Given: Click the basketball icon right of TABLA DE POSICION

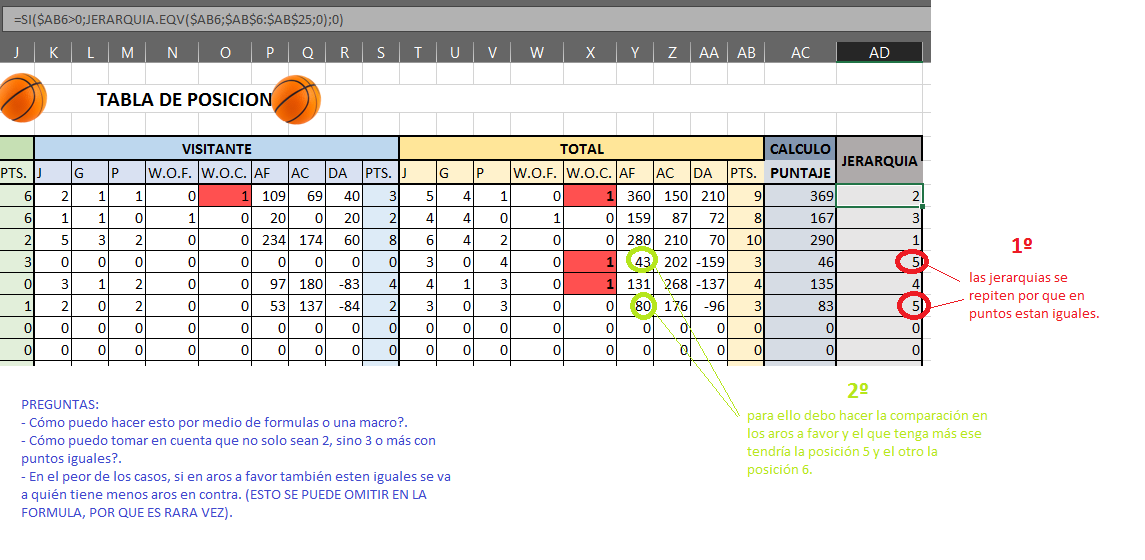Looking at the screenshot, I should pyautogui.click(x=296, y=99).
